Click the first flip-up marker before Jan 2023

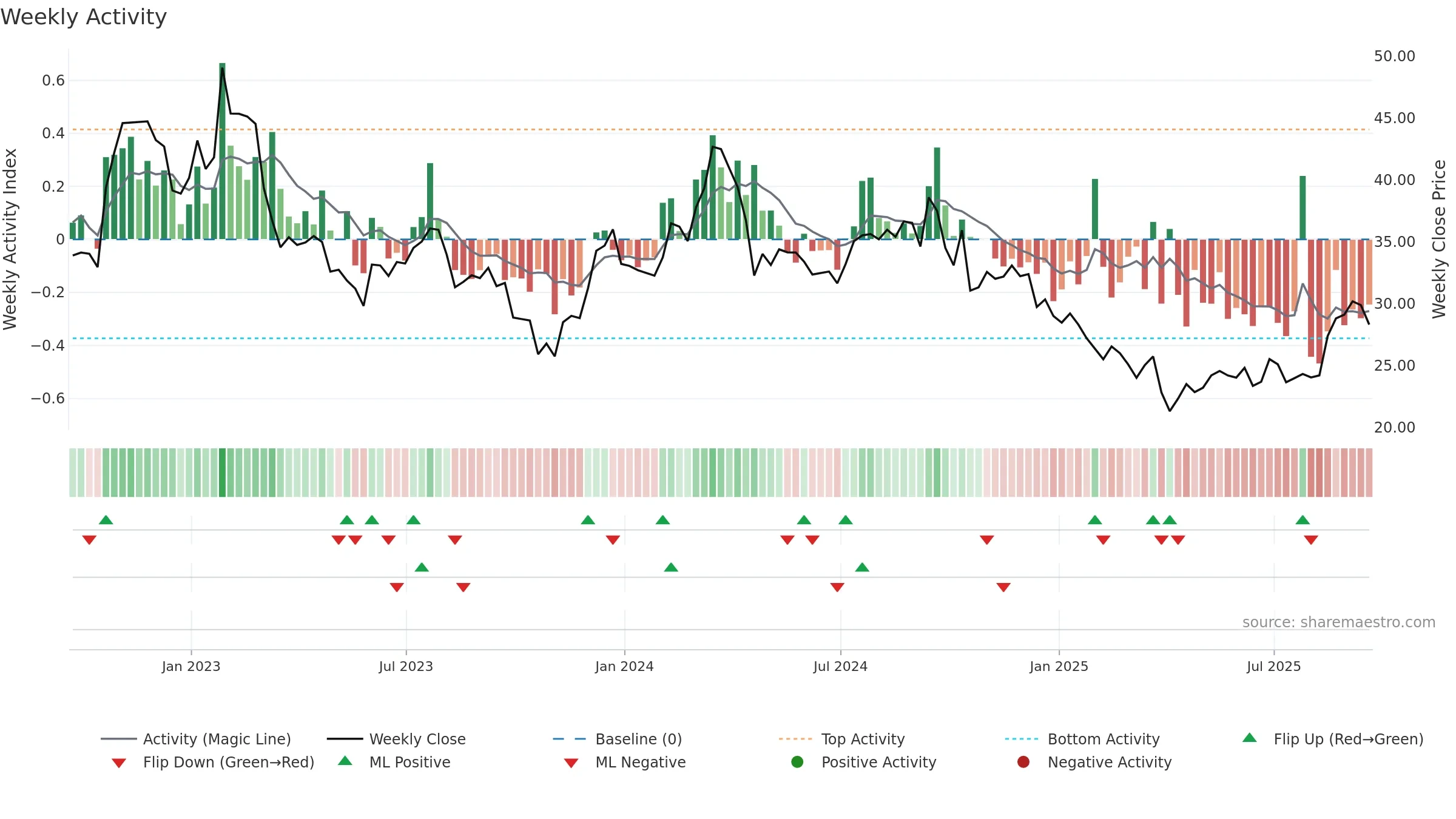click(106, 520)
